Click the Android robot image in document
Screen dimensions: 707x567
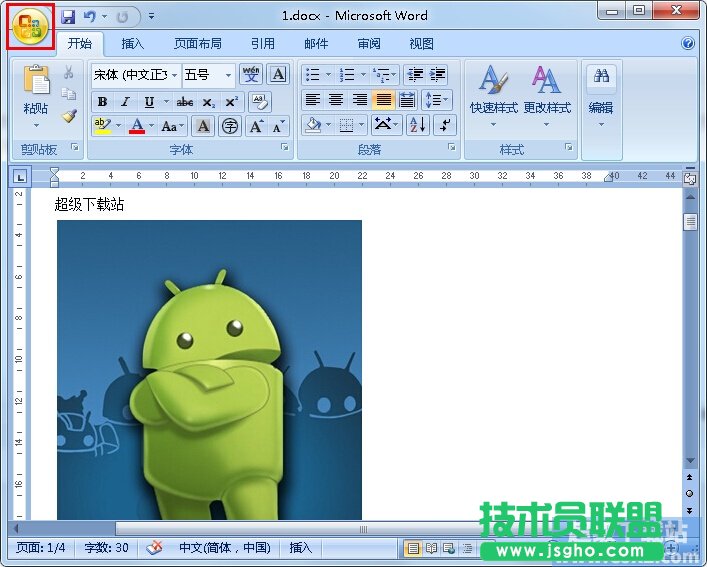(209, 370)
